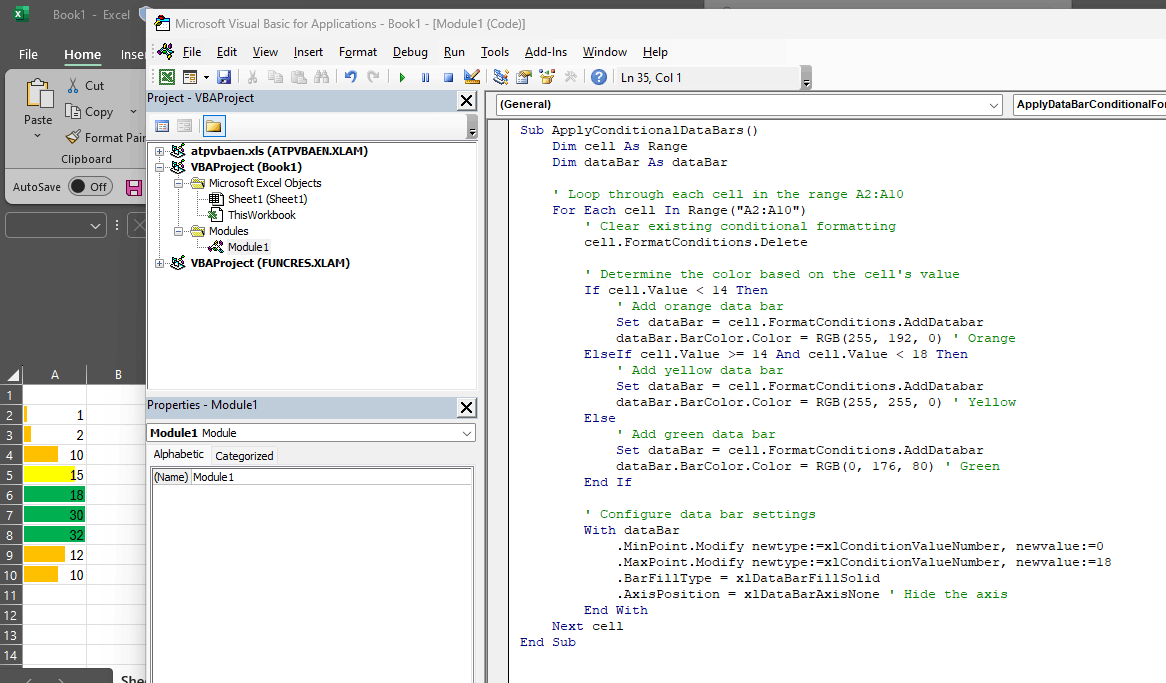Switch to the Categorized properties tab
Screen dimensions: 1166x683
pos(244,456)
